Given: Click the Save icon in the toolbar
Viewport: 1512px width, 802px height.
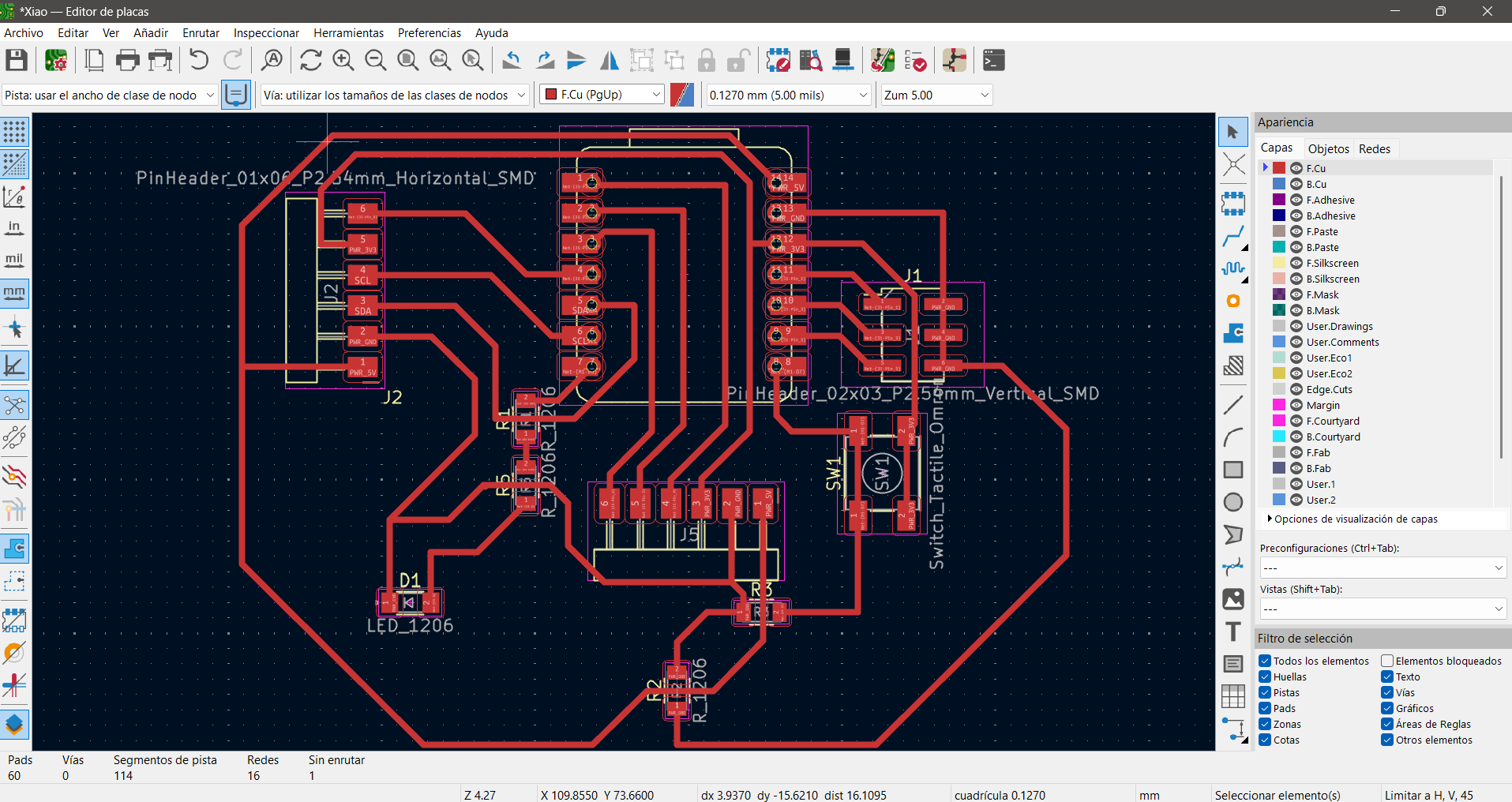Looking at the screenshot, I should coord(17,60).
